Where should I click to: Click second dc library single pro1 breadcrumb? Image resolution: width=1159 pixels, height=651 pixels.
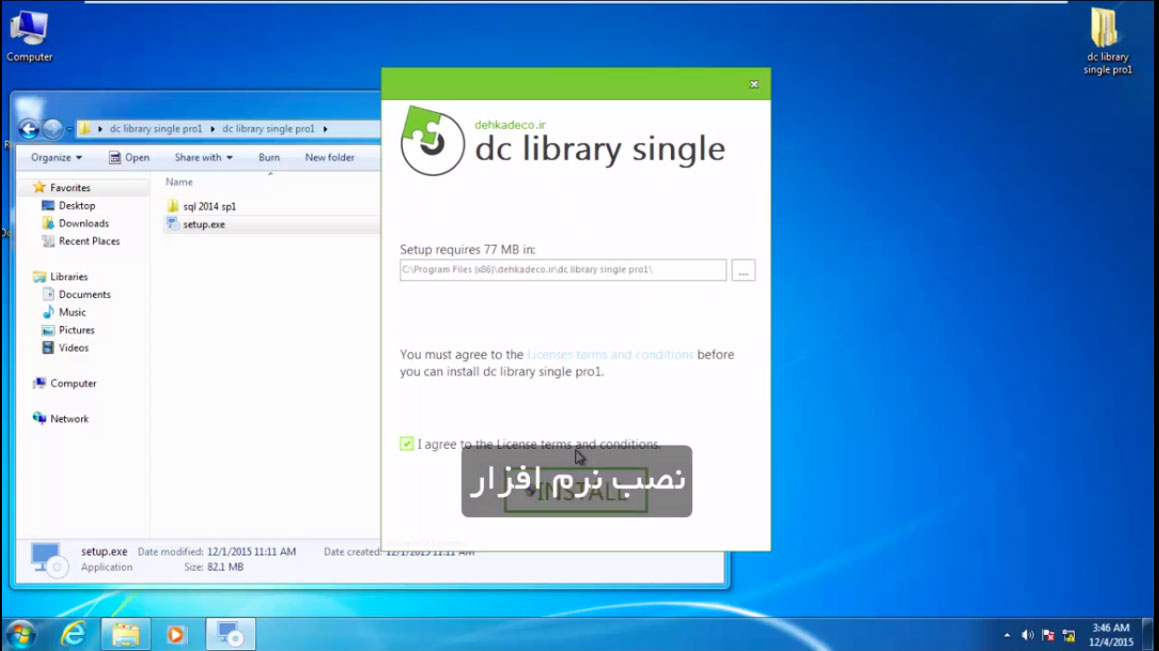(268, 129)
